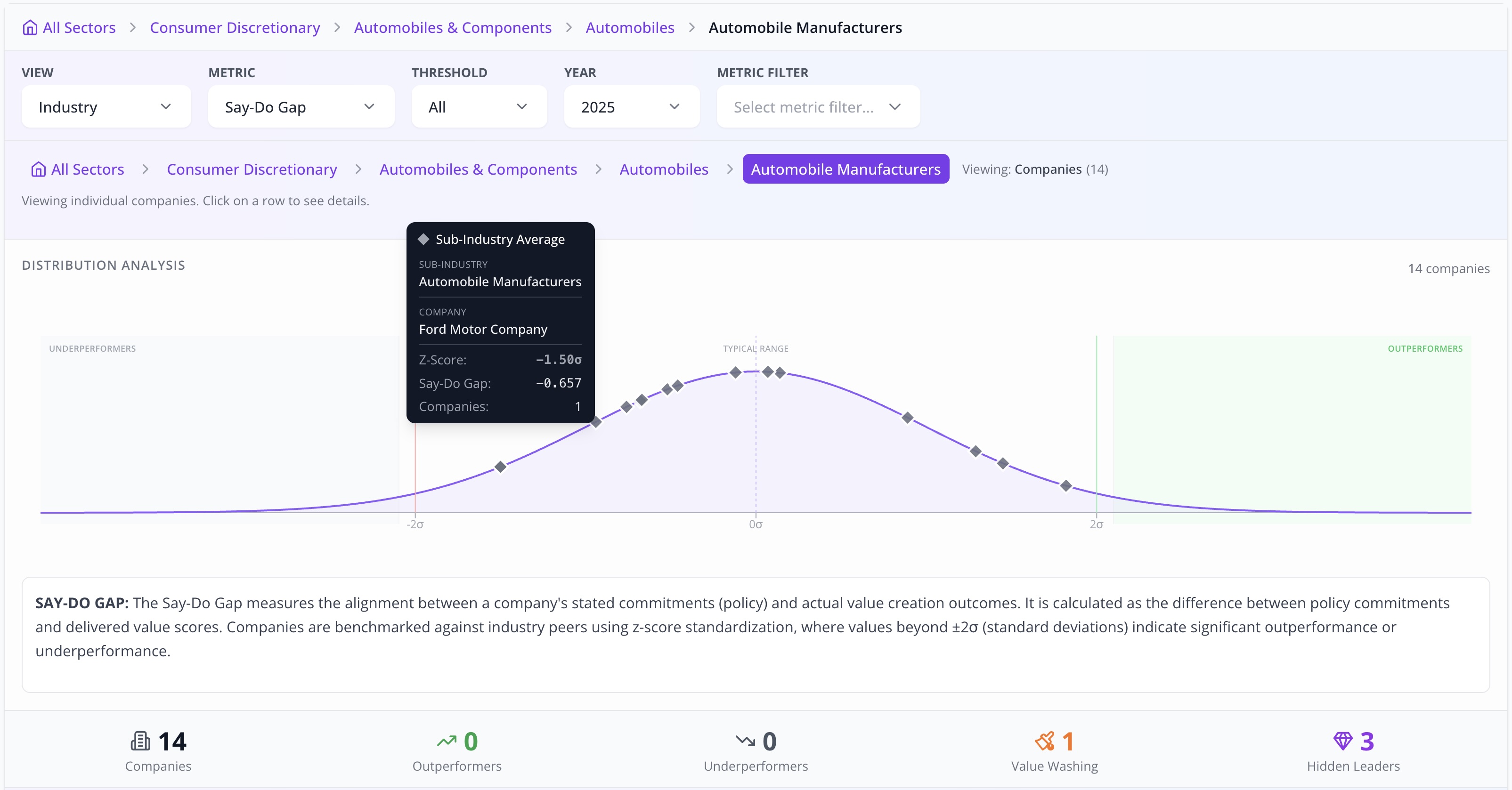Click the All Sectors link in lower breadcrumb

click(x=87, y=169)
